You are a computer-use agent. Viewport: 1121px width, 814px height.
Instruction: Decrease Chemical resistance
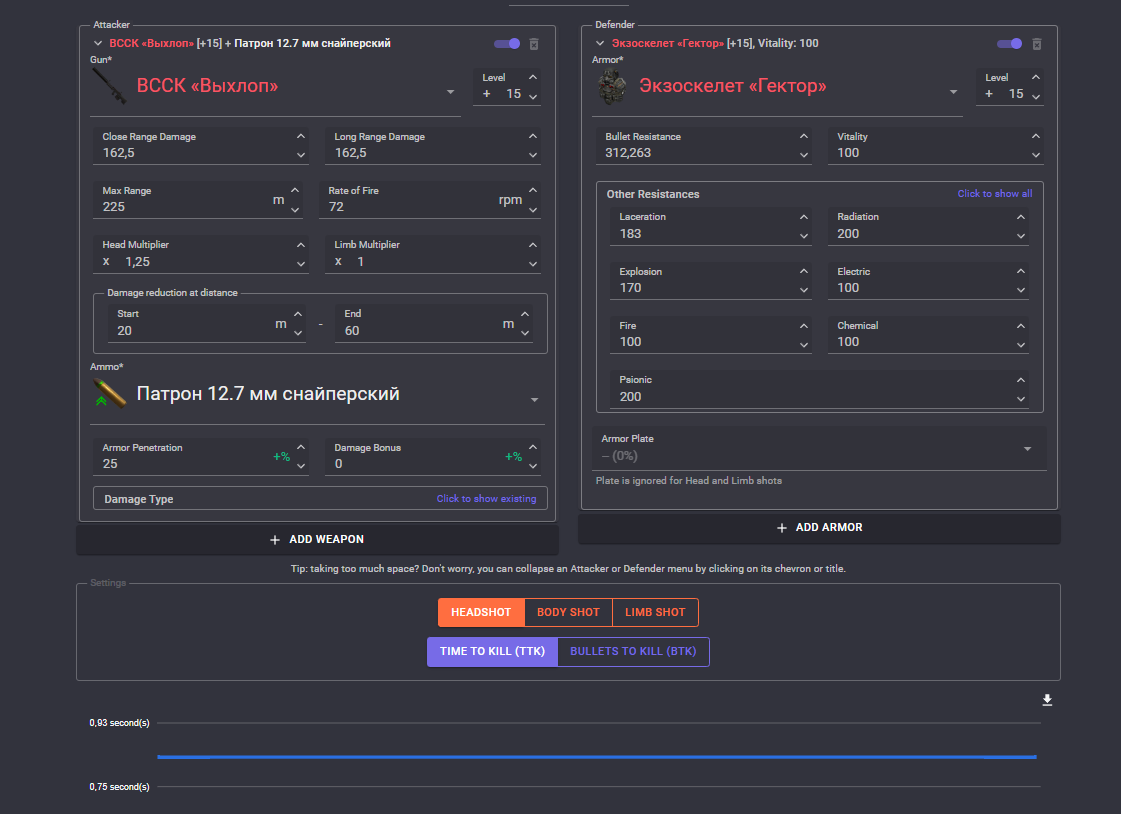point(1021,344)
